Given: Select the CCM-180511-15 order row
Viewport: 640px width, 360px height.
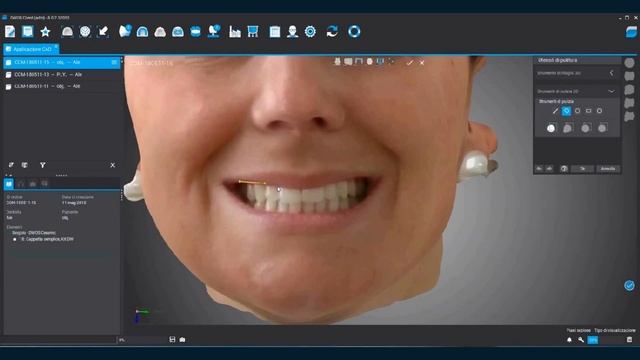Looking at the screenshot, I should tap(61, 62).
